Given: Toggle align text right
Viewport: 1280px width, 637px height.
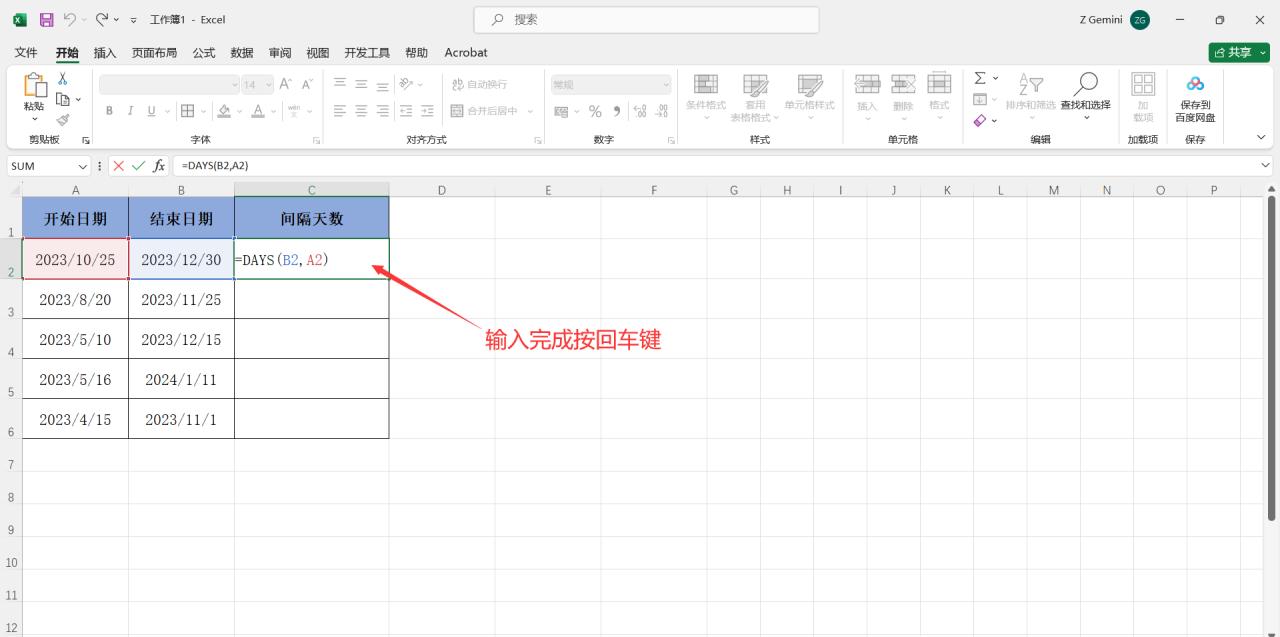Looking at the screenshot, I should tap(383, 111).
